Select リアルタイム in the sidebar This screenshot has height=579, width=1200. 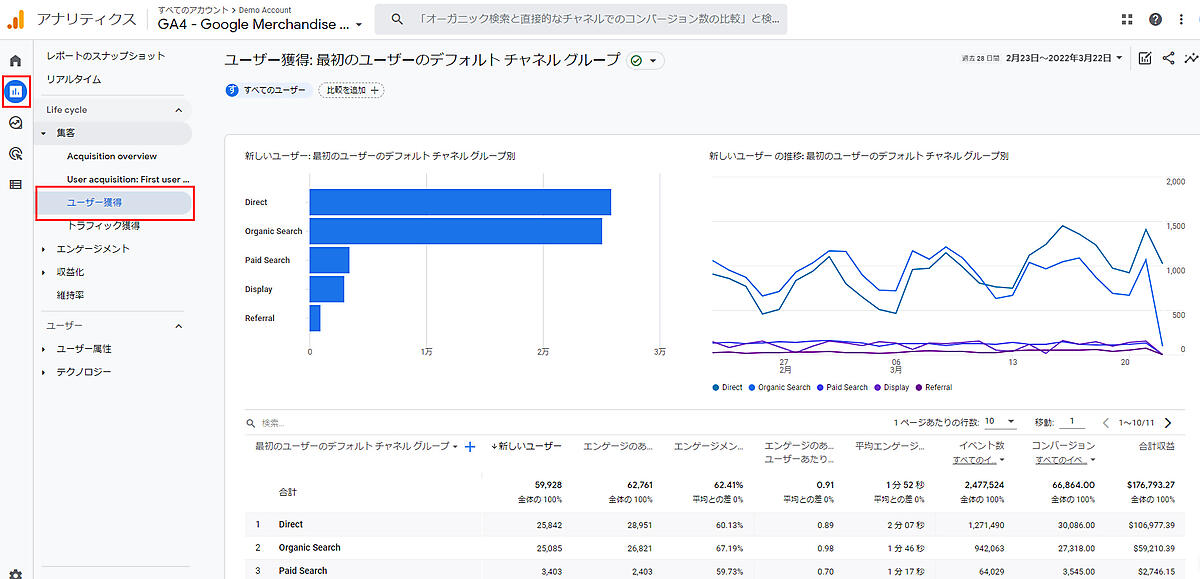[x=74, y=79]
